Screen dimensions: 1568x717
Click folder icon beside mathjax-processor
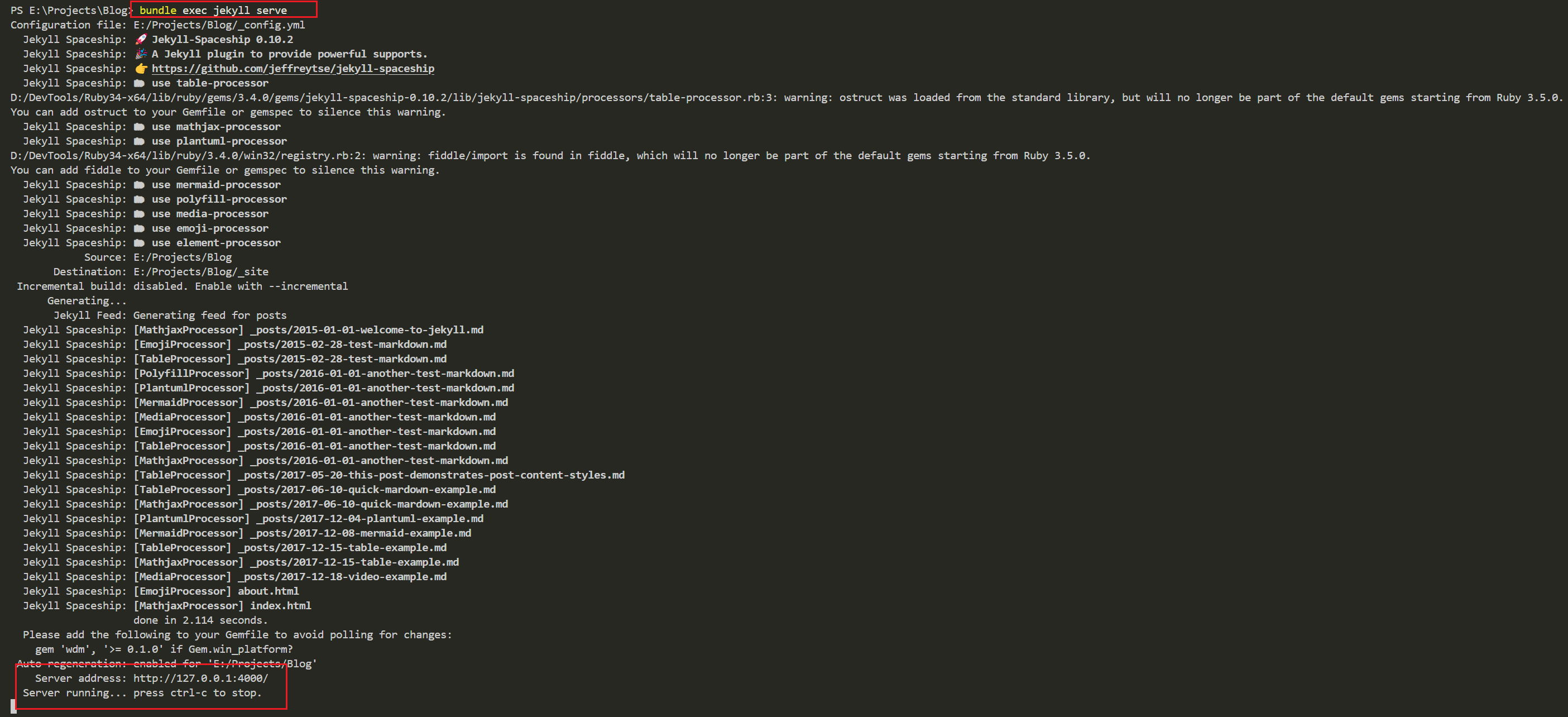coord(140,127)
